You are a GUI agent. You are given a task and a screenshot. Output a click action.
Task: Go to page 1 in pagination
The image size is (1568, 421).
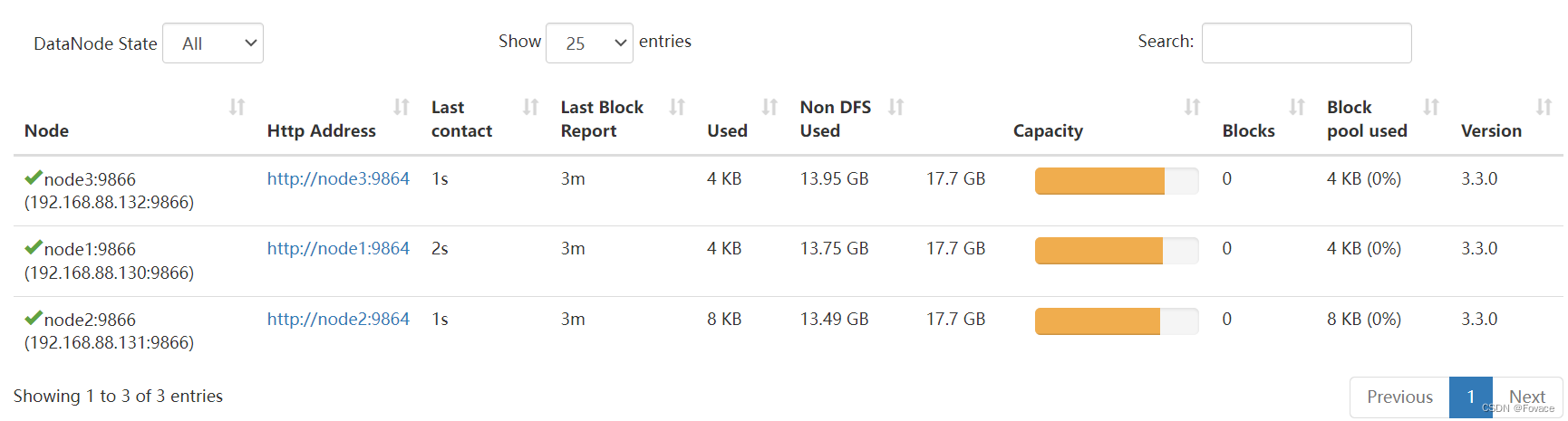tap(1470, 397)
